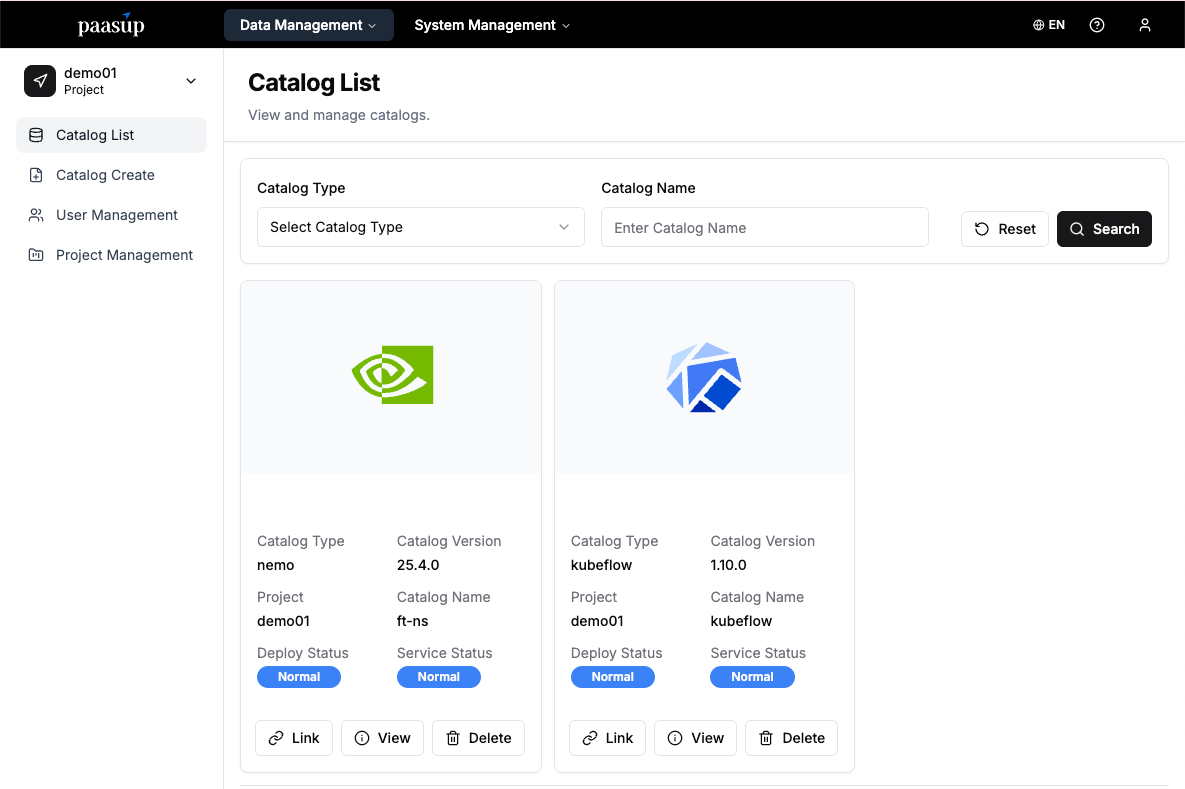Reset the catalog filters
Viewport: 1185px width, 789px height.
(1004, 229)
